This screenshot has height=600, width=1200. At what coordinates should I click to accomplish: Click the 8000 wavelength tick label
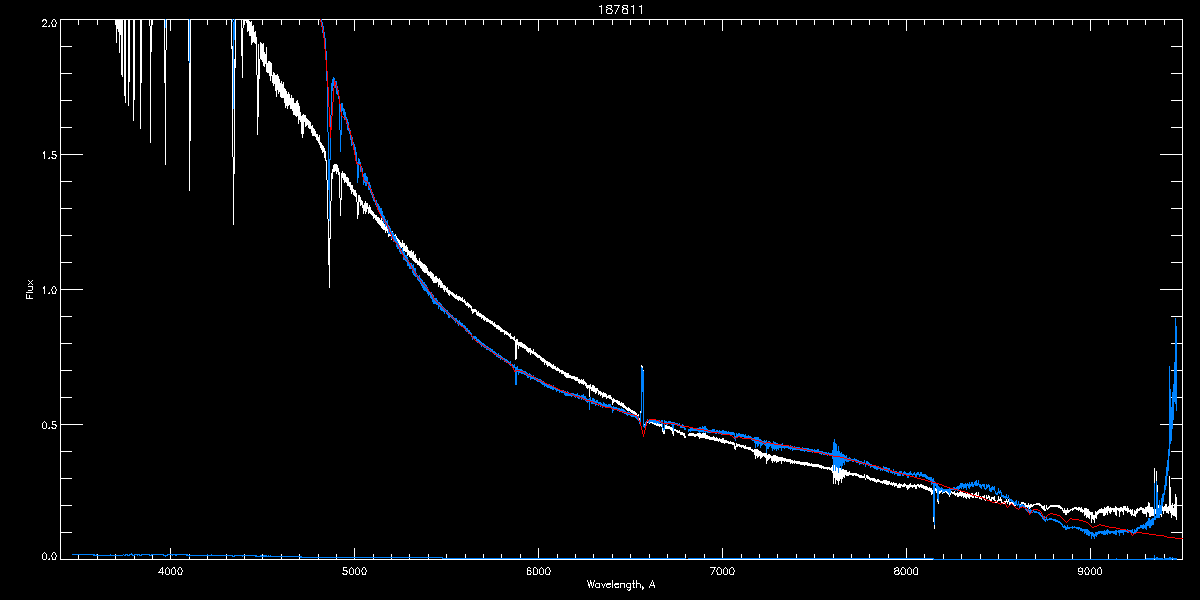tap(906, 571)
